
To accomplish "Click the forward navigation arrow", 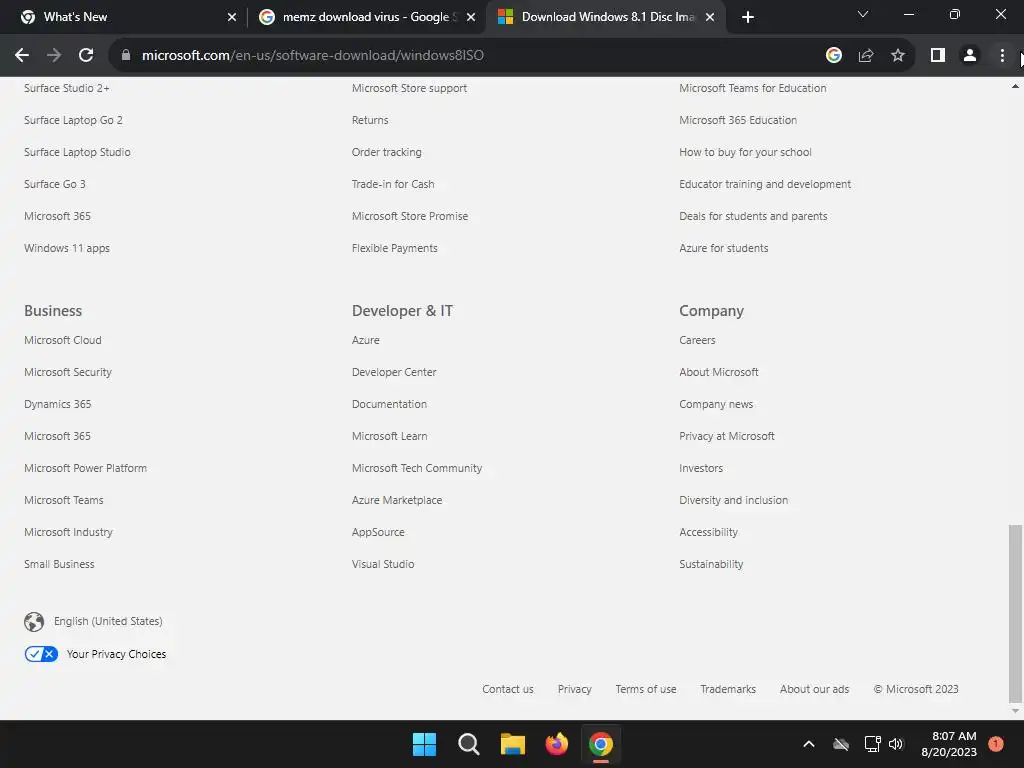I will pos(54,56).
